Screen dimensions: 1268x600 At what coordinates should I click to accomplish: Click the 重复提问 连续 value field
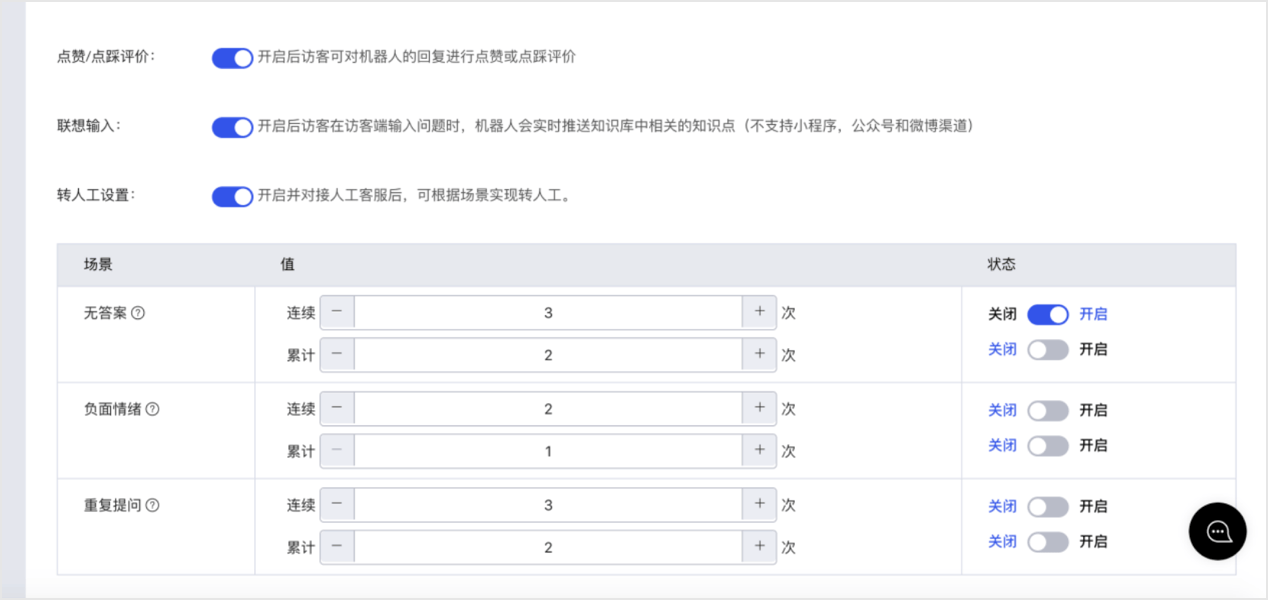[x=548, y=505]
